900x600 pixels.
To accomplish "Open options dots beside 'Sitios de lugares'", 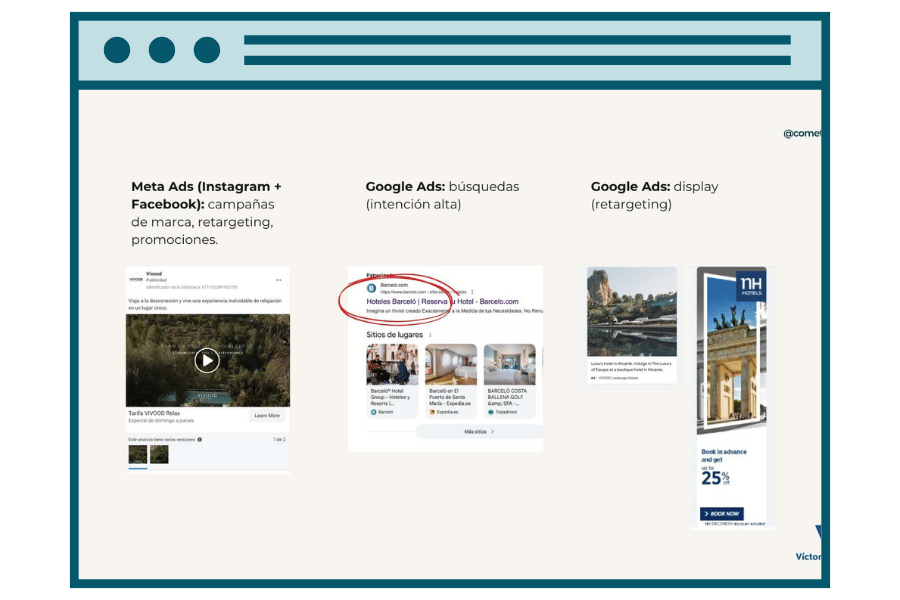I will click(x=430, y=335).
